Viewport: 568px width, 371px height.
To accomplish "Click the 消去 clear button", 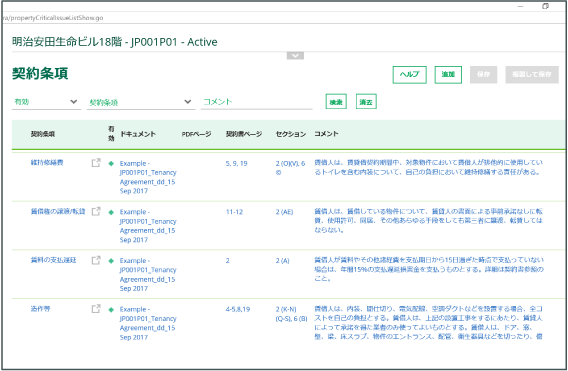I will 366,102.
